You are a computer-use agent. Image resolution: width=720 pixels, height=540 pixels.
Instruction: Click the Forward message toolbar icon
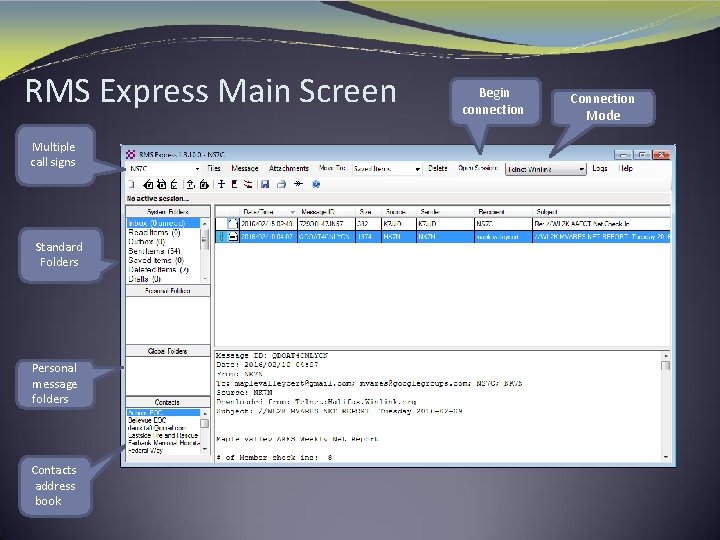174,185
